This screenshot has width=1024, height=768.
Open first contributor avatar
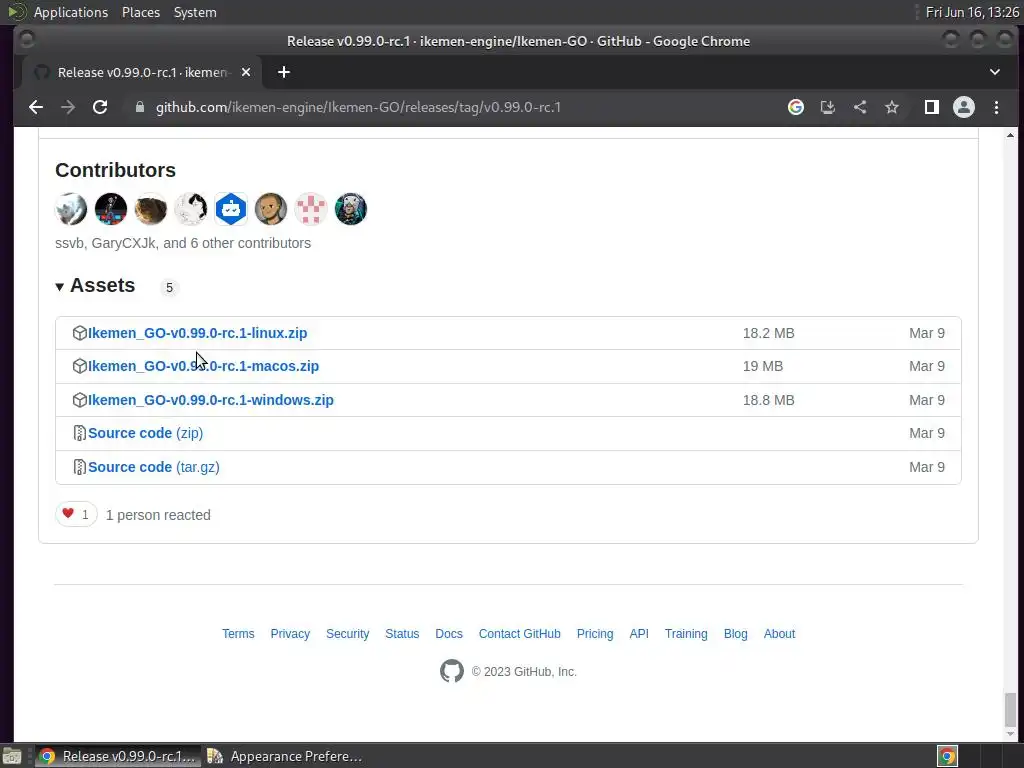[x=71, y=209]
